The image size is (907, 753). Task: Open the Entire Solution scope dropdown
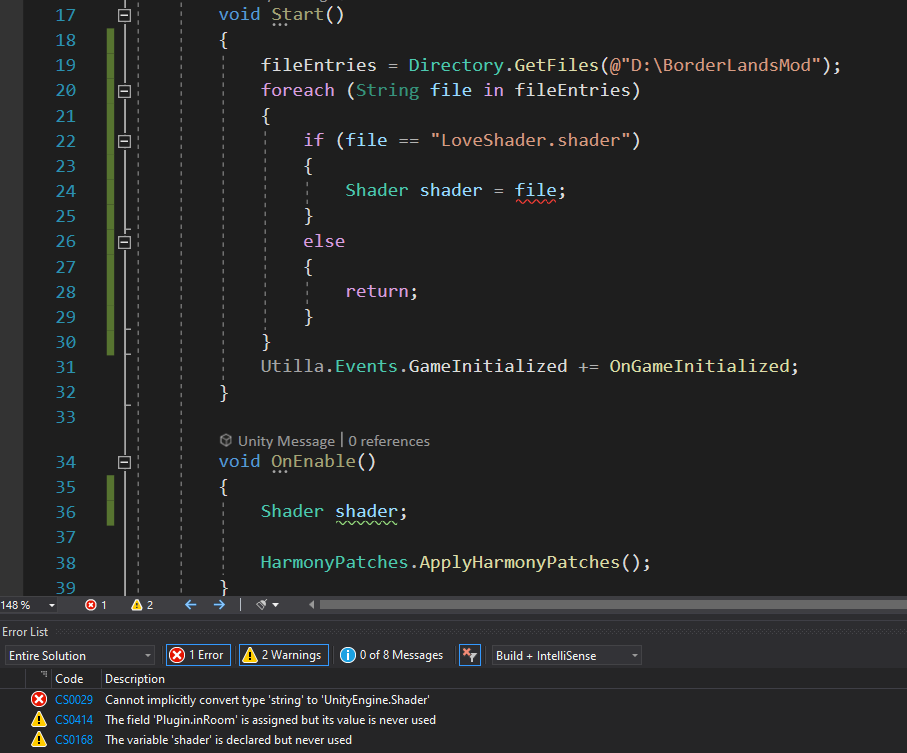coord(79,656)
